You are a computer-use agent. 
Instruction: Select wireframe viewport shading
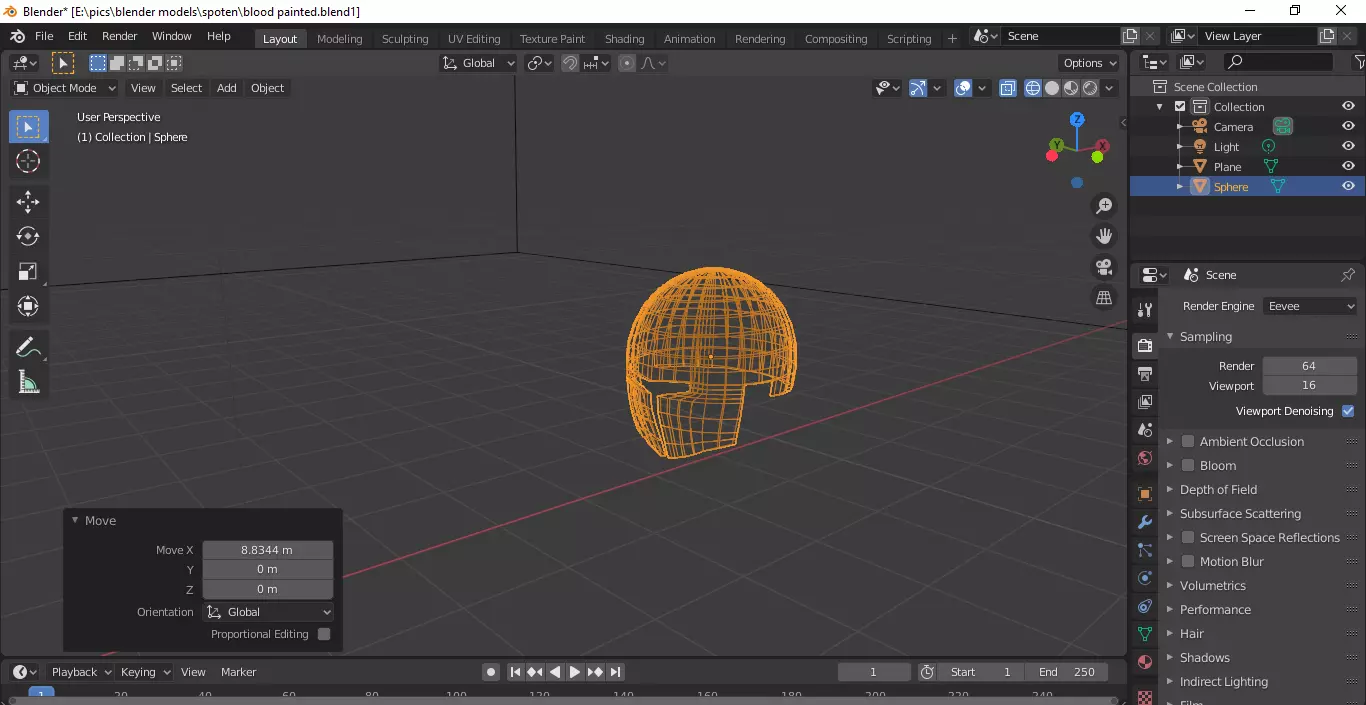click(x=1033, y=88)
